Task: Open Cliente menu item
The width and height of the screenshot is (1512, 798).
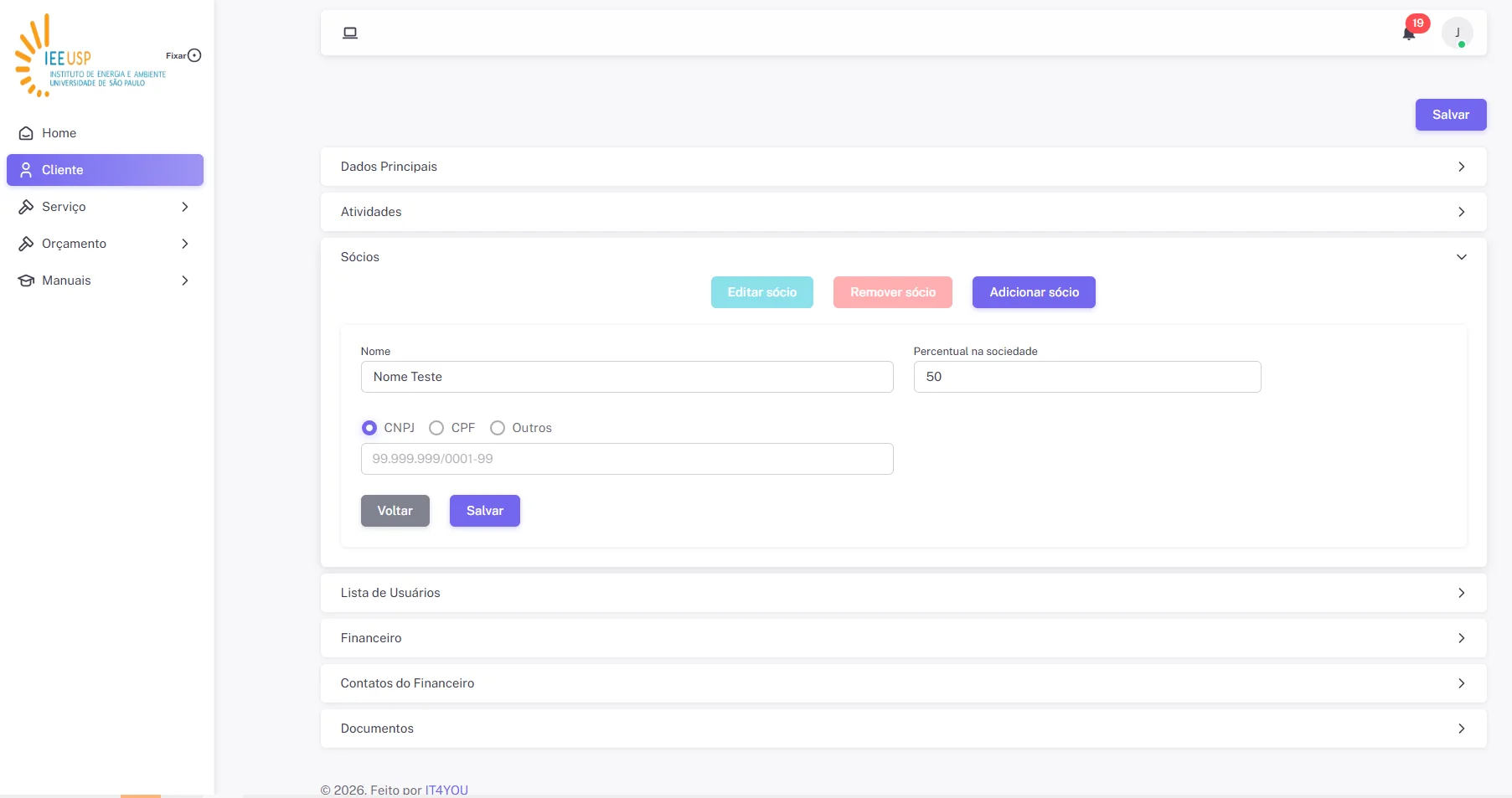Action: coord(105,170)
